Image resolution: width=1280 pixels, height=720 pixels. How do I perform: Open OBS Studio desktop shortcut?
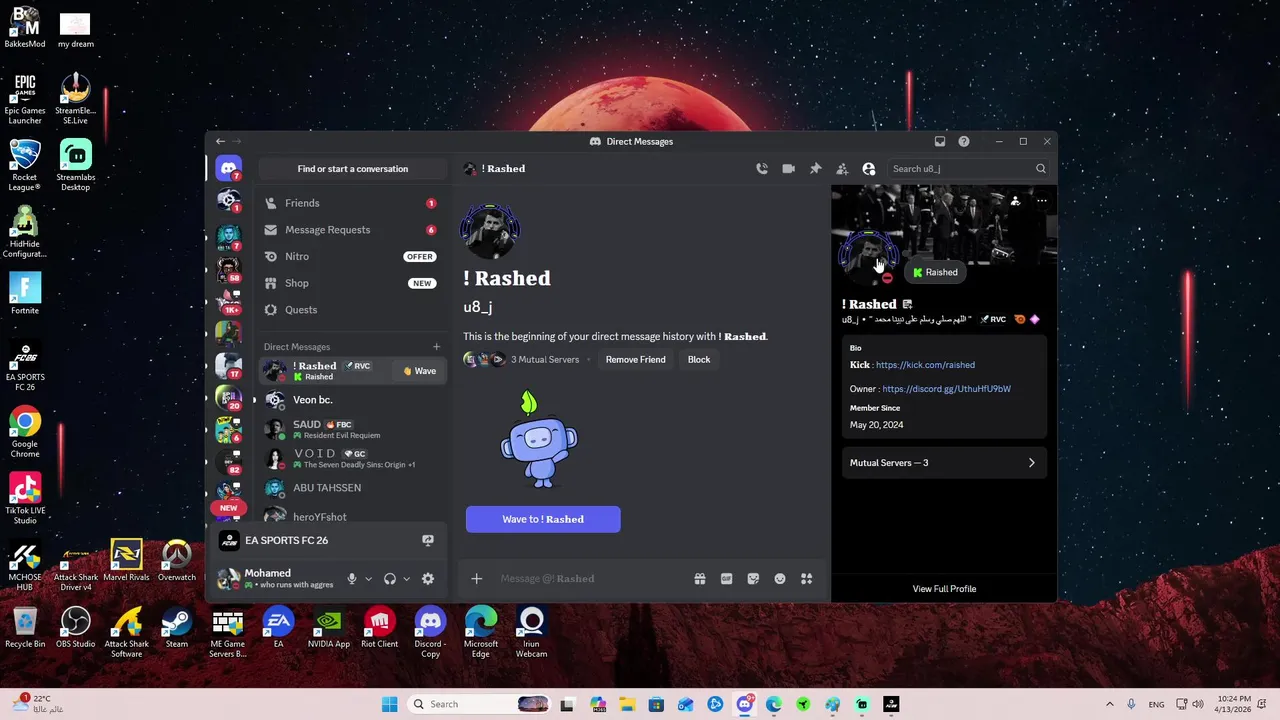click(76, 628)
